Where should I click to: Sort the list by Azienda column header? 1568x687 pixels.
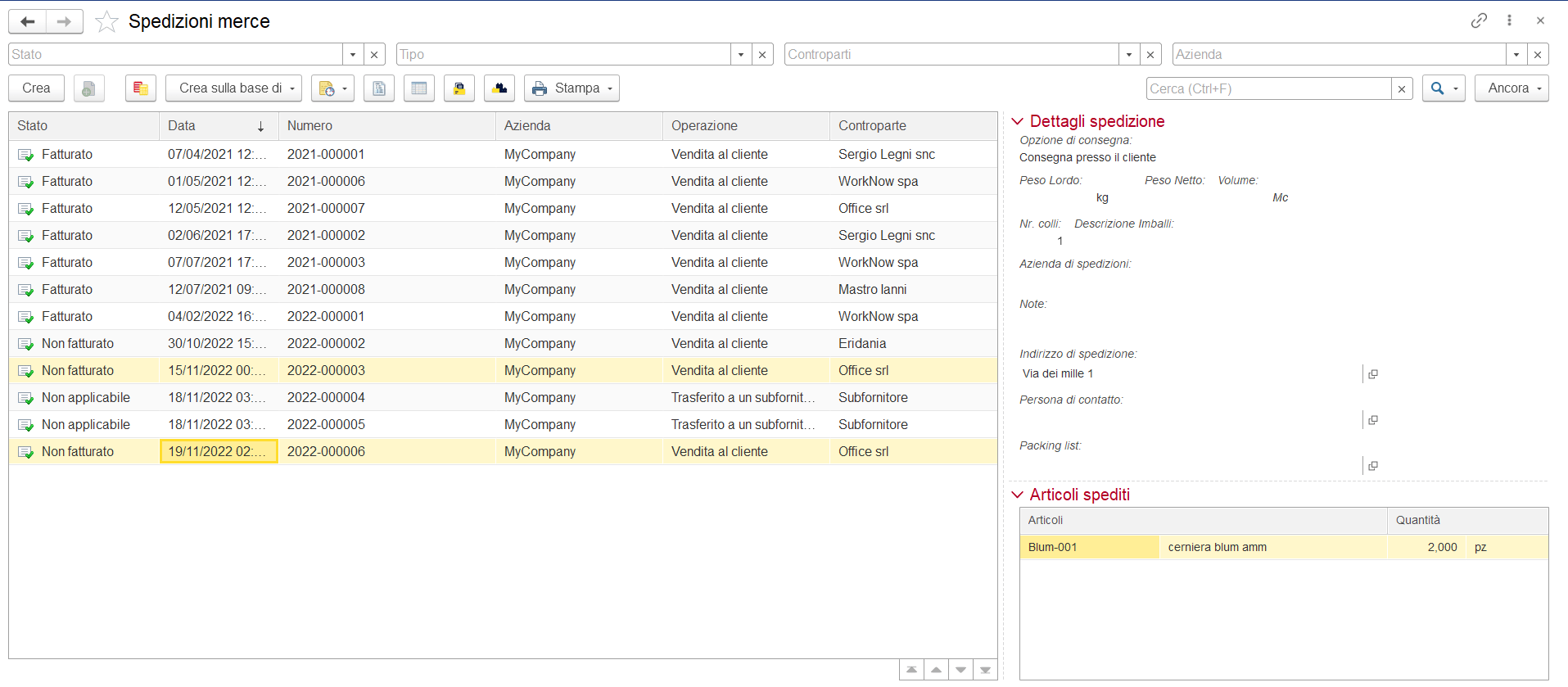[579, 126]
